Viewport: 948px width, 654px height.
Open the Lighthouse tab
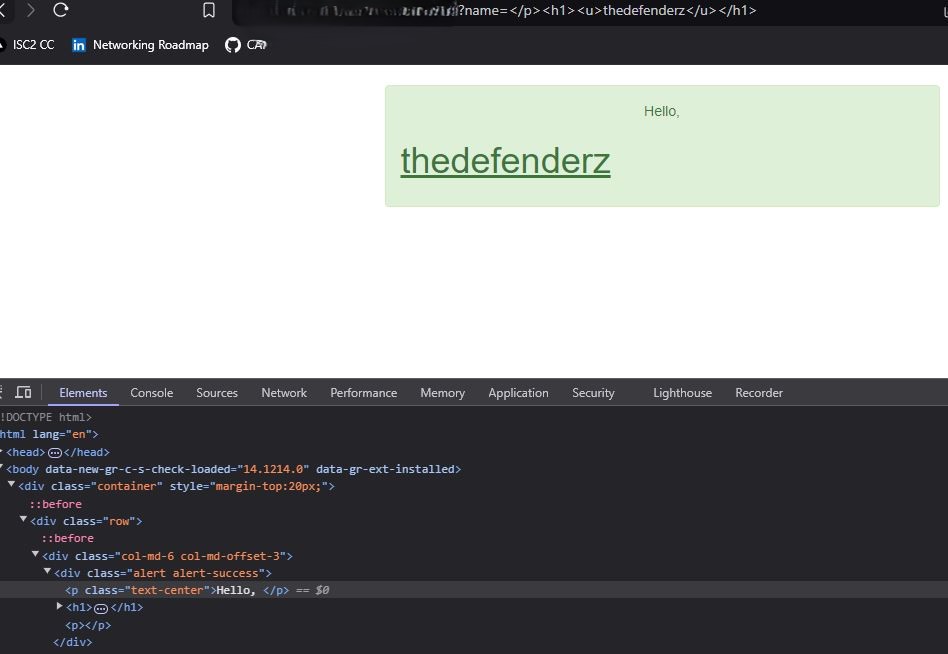click(x=682, y=393)
